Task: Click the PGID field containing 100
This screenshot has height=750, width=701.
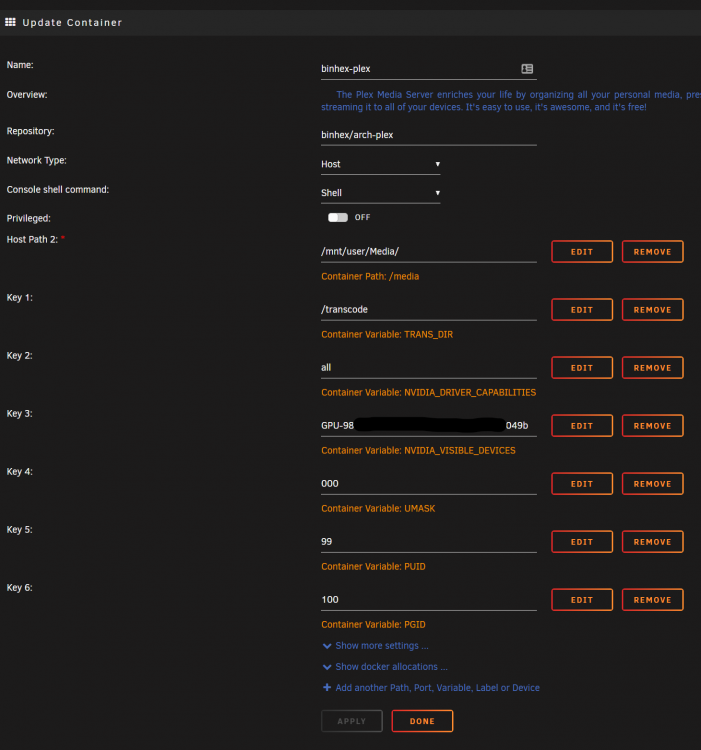Action: pyautogui.click(x=428, y=599)
